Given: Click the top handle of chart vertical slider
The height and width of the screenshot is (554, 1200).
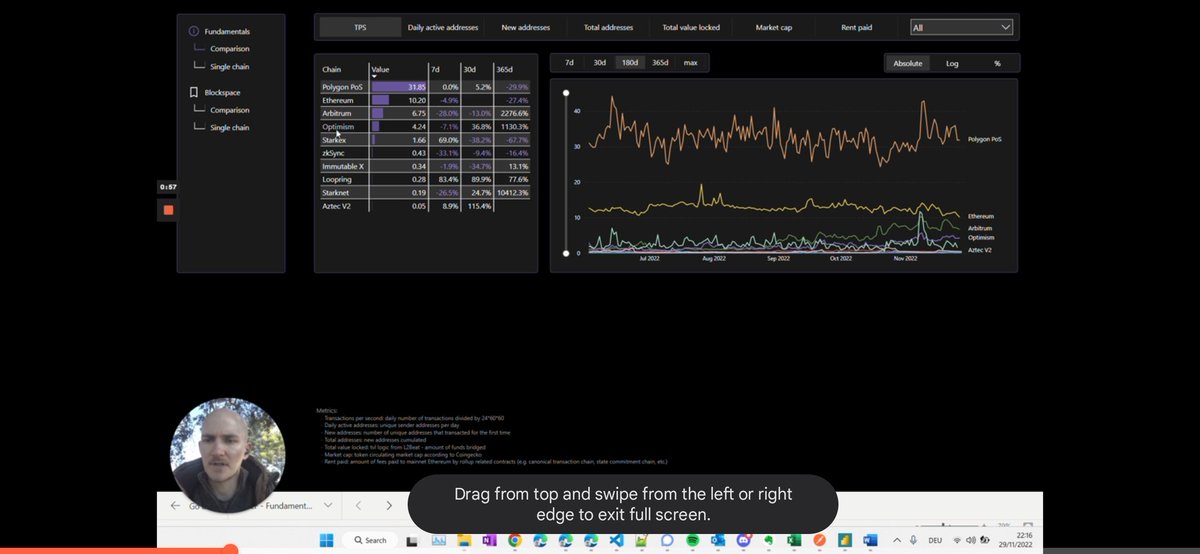Looking at the screenshot, I should pos(568,93).
